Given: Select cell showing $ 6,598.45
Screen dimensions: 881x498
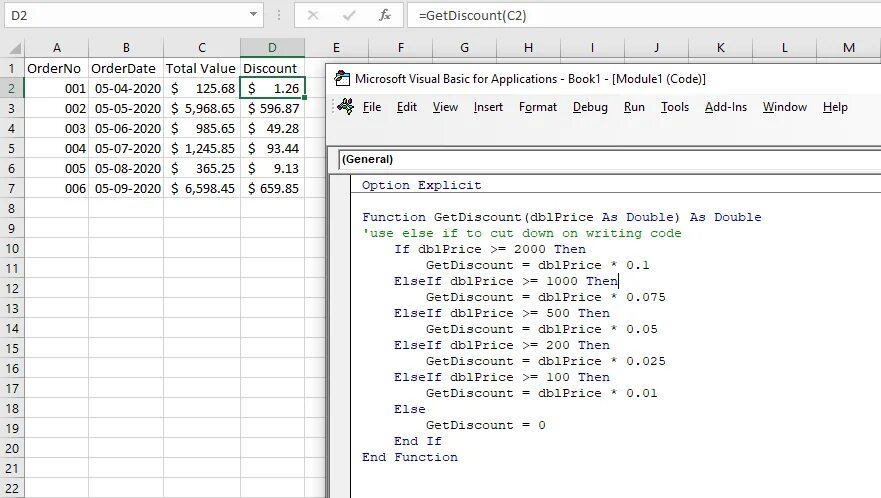Looking at the screenshot, I should (202, 188).
